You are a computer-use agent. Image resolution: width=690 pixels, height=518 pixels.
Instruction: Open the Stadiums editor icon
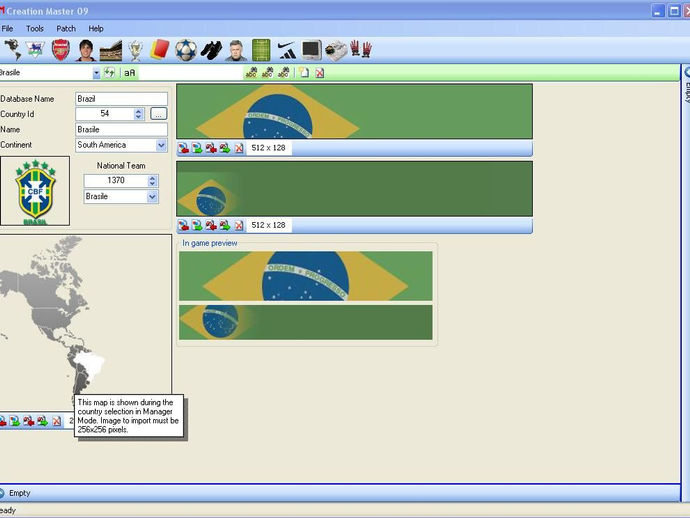110,50
